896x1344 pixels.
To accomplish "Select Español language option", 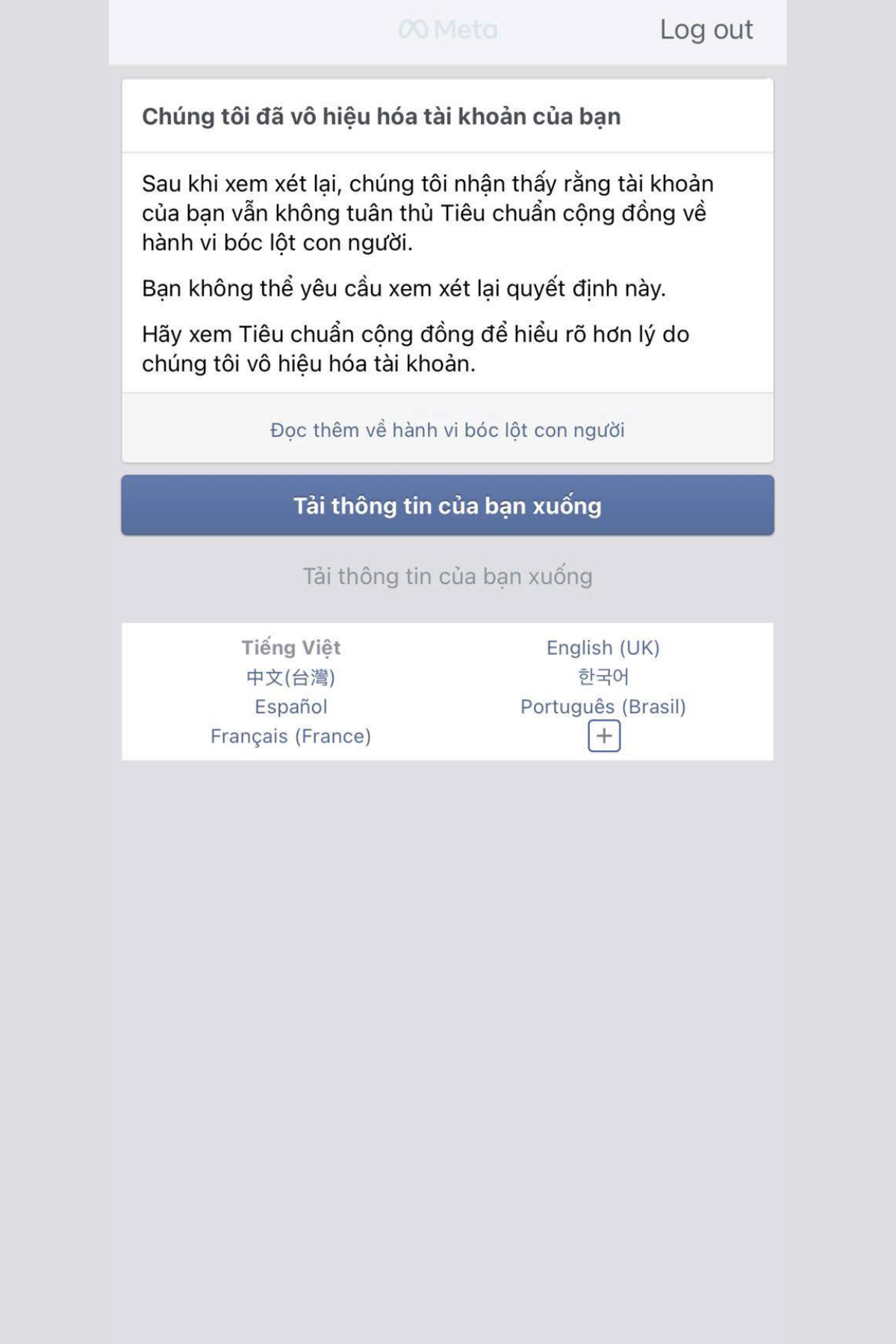I will [x=291, y=706].
